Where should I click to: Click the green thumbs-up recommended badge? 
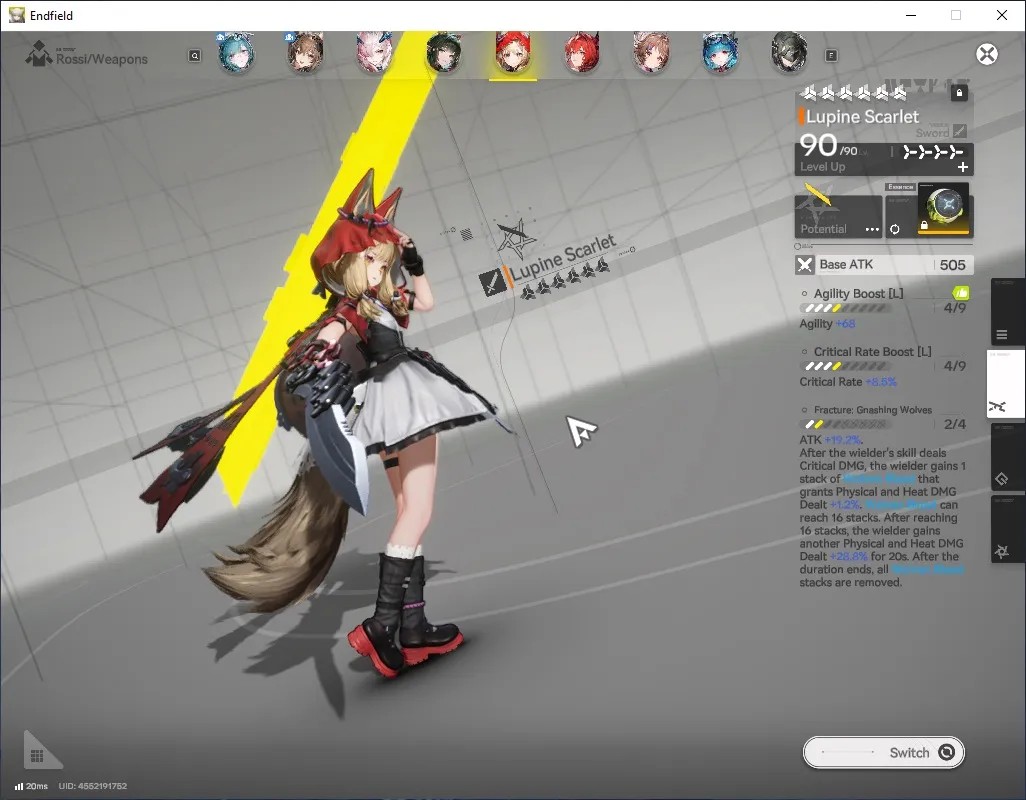(961, 292)
